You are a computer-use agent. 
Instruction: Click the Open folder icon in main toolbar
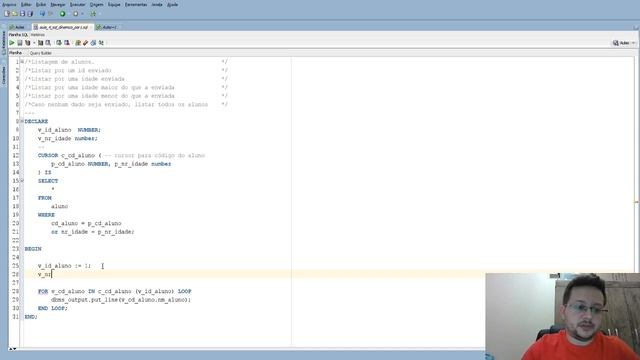pos(15,14)
